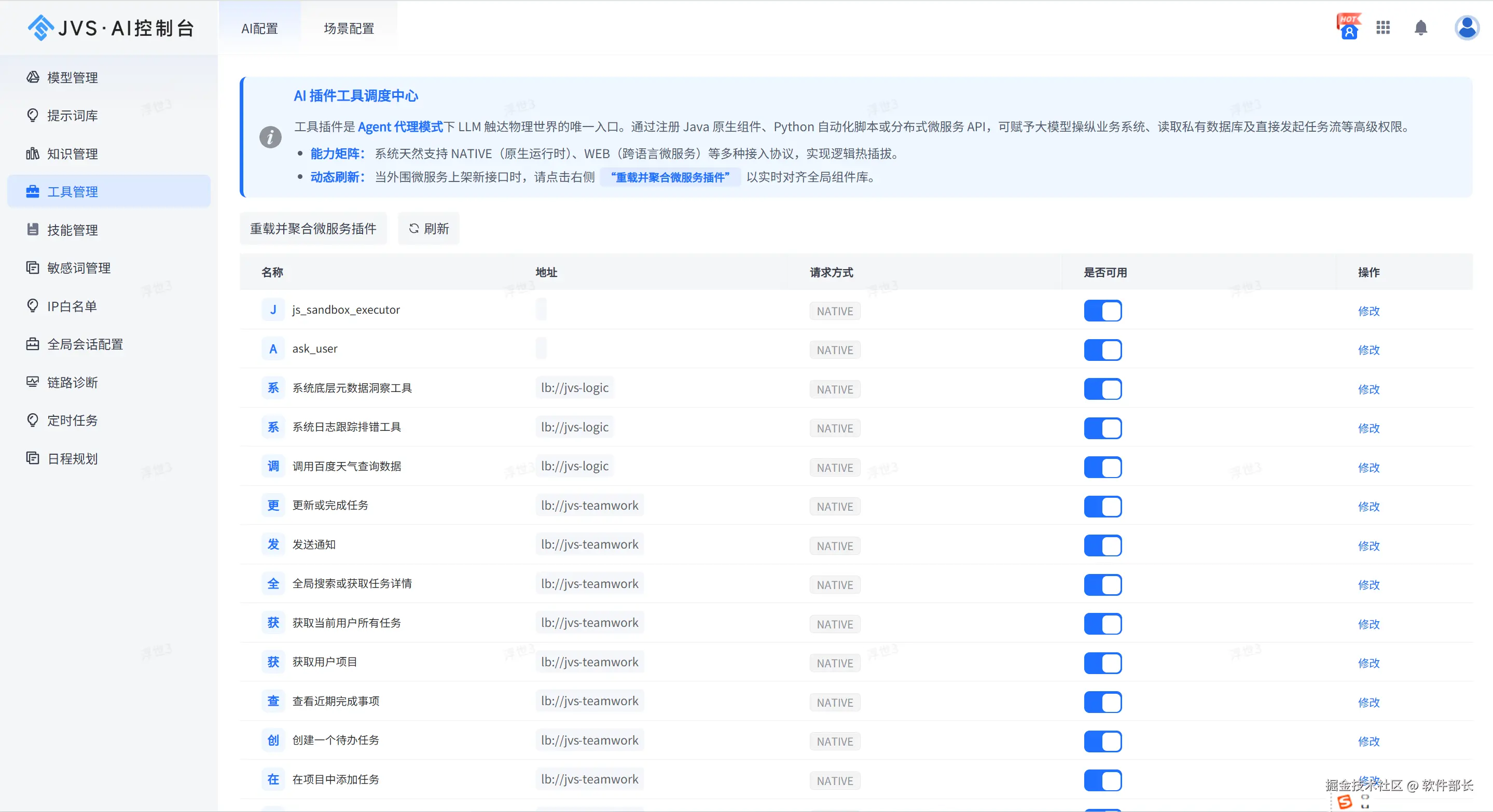Click the notification bell icon
Viewport: 1493px width, 812px height.
(x=1420, y=28)
